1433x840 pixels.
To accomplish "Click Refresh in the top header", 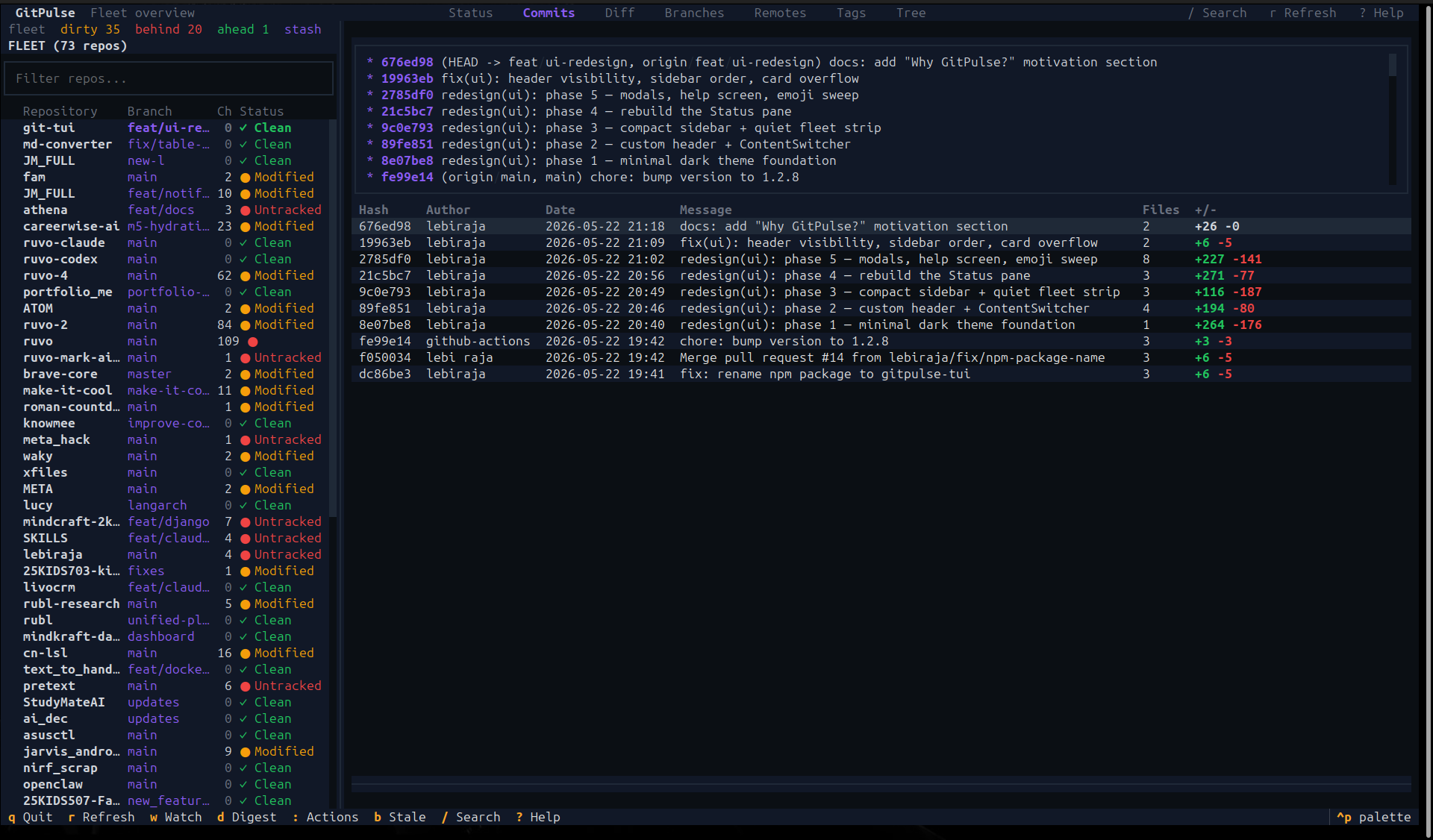I will point(1302,13).
